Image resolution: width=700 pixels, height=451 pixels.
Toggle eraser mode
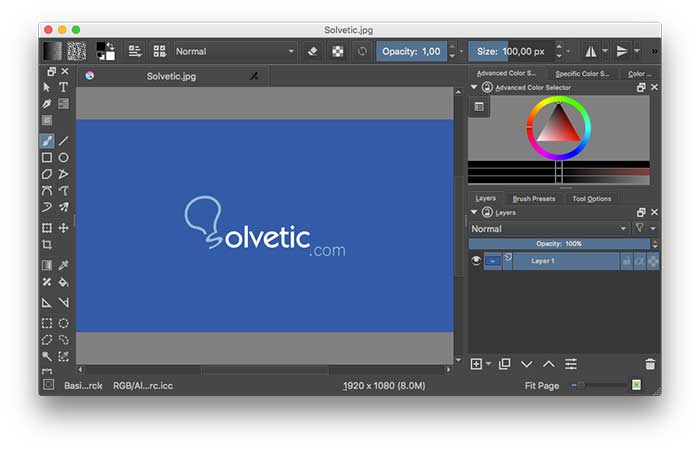(313, 51)
